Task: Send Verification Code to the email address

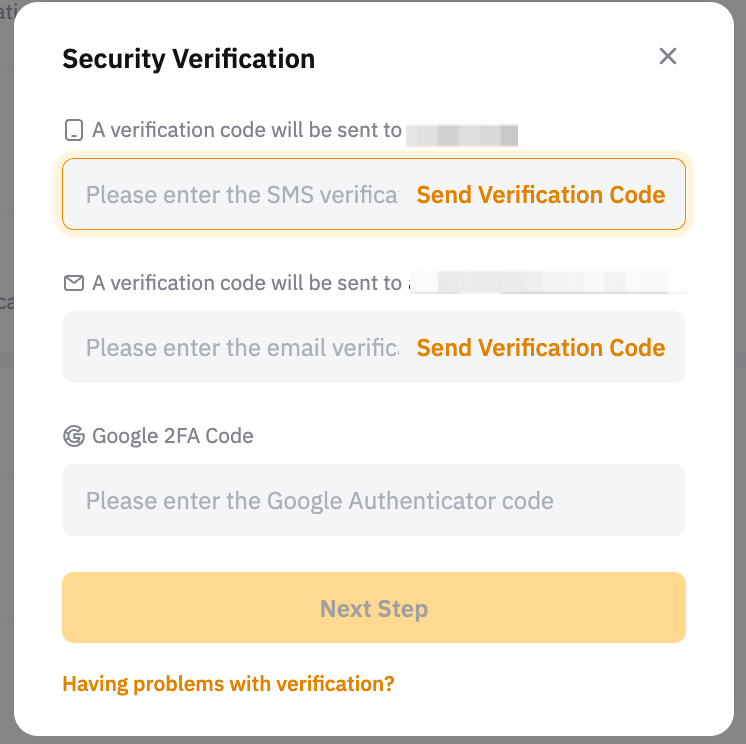Action: 540,347
